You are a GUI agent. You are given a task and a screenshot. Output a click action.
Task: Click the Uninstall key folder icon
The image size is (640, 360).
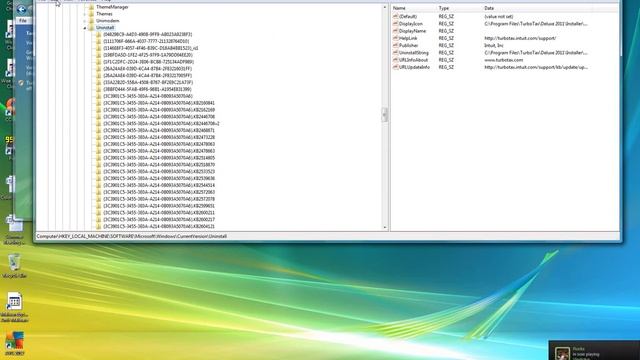[91, 28]
